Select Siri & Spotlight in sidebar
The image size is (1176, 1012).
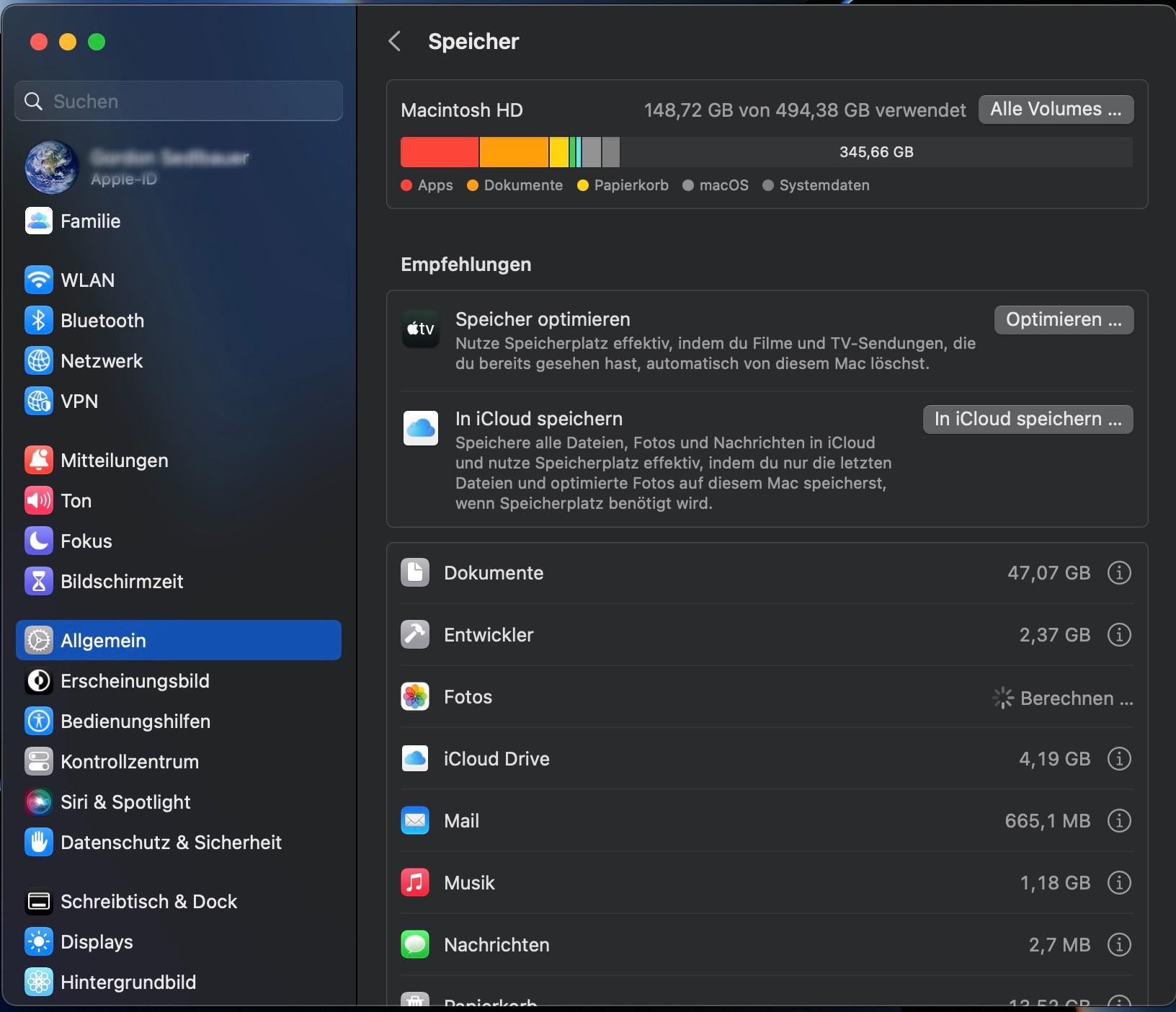click(179, 802)
